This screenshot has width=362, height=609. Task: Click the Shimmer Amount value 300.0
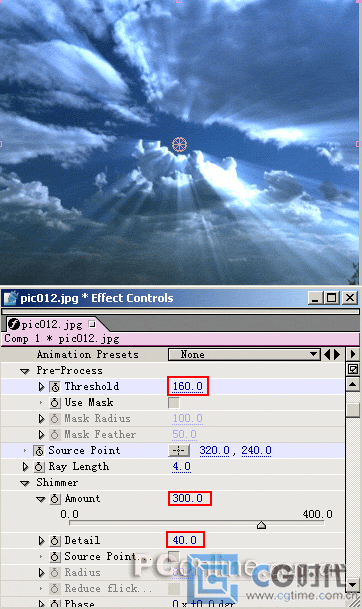(x=188, y=498)
